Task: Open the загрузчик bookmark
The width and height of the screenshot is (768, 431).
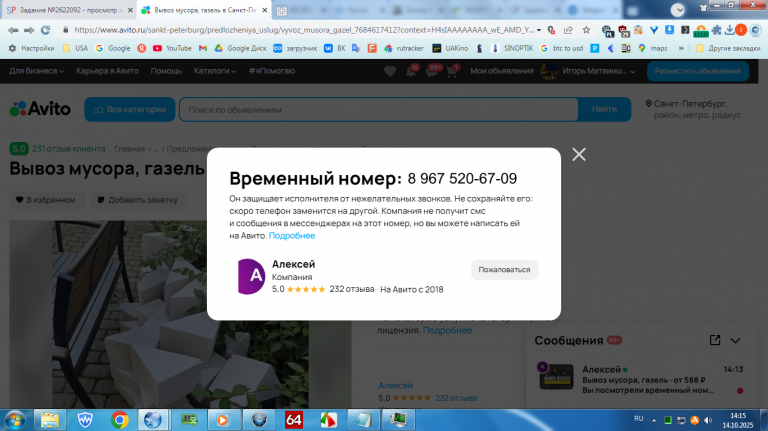Action: [x=295, y=48]
